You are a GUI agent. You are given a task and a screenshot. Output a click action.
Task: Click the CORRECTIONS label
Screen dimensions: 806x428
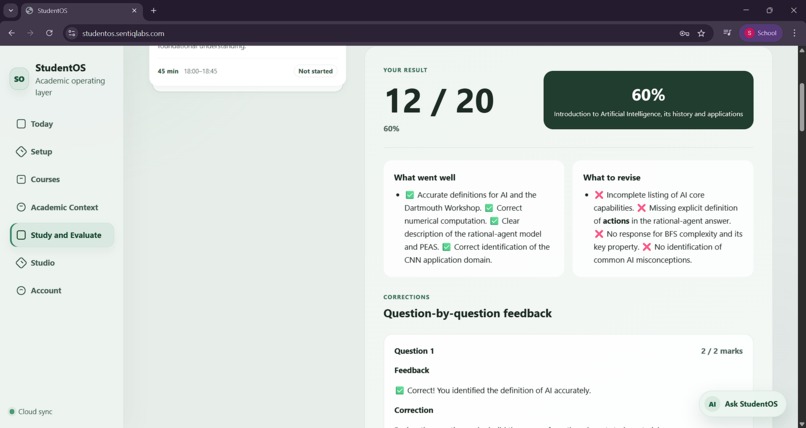click(x=406, y=297)
